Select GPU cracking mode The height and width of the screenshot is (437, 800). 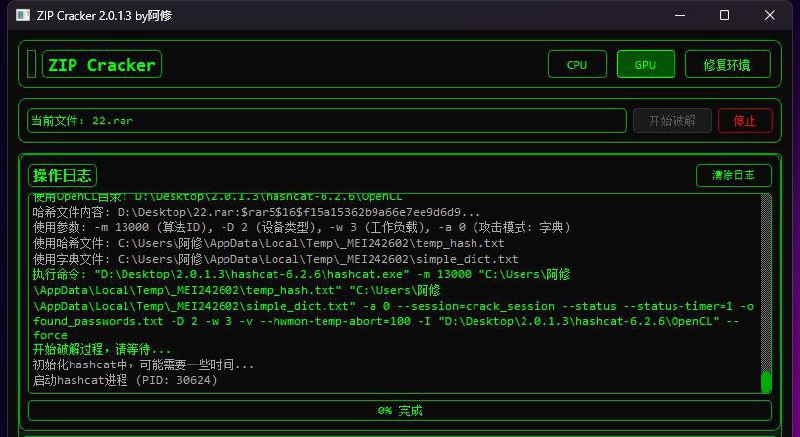pos(645,65)
